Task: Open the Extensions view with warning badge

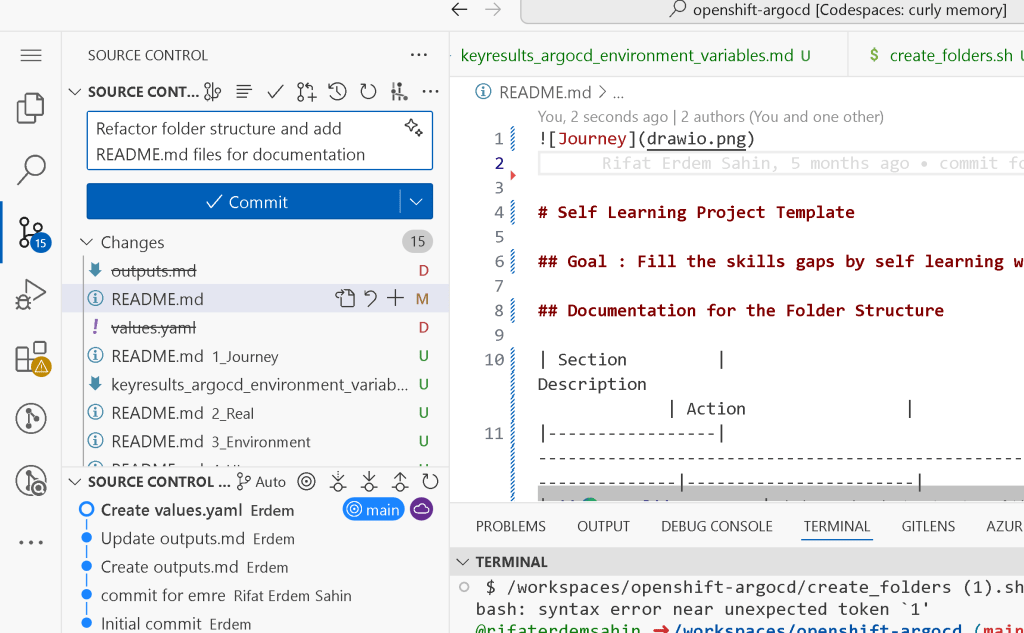Action: (x=33, y=358)
